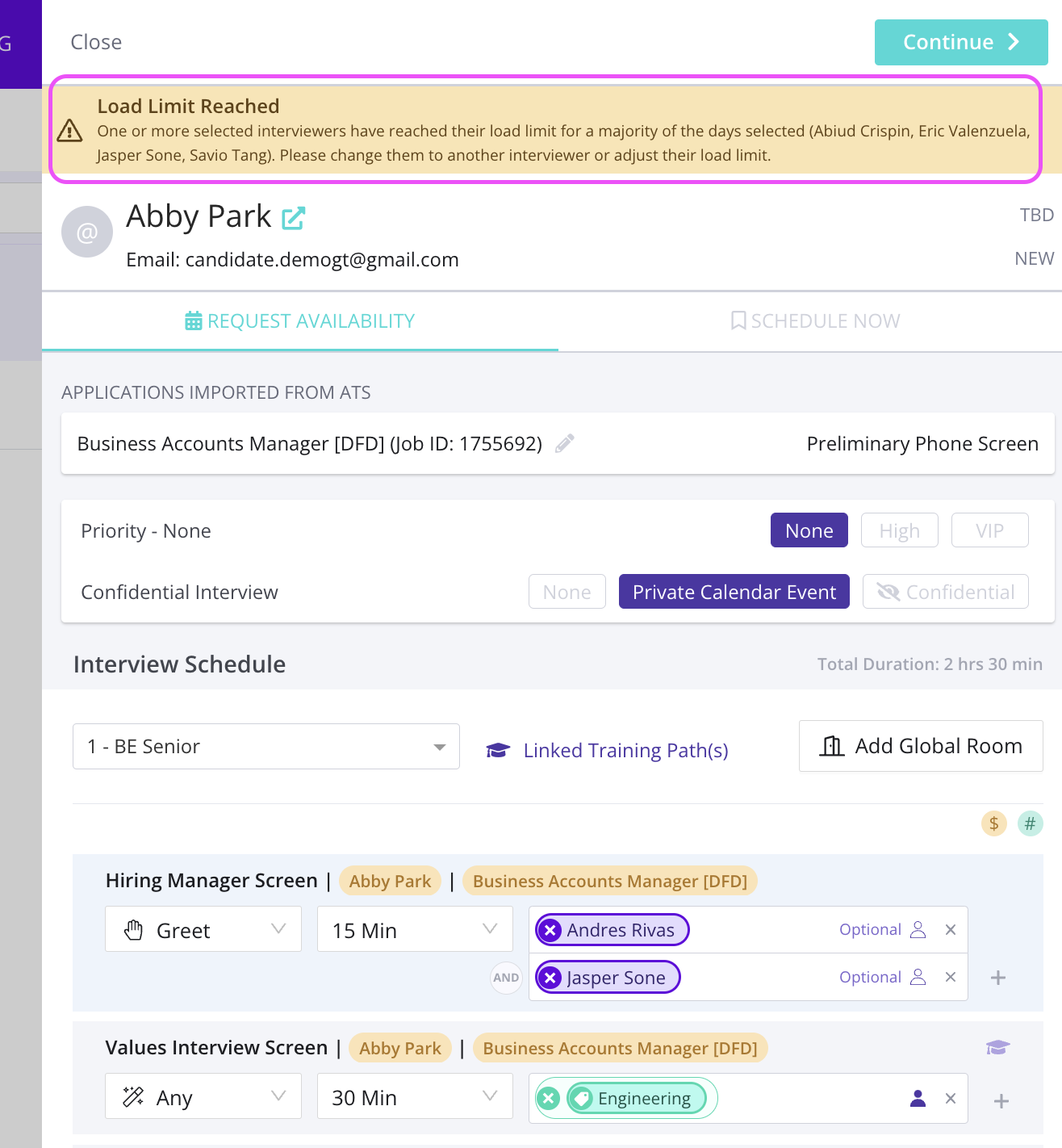Set interview priority to High
Image resolution: width=1062 pixels, height=1148 pixels.
(x=899, y=530)
